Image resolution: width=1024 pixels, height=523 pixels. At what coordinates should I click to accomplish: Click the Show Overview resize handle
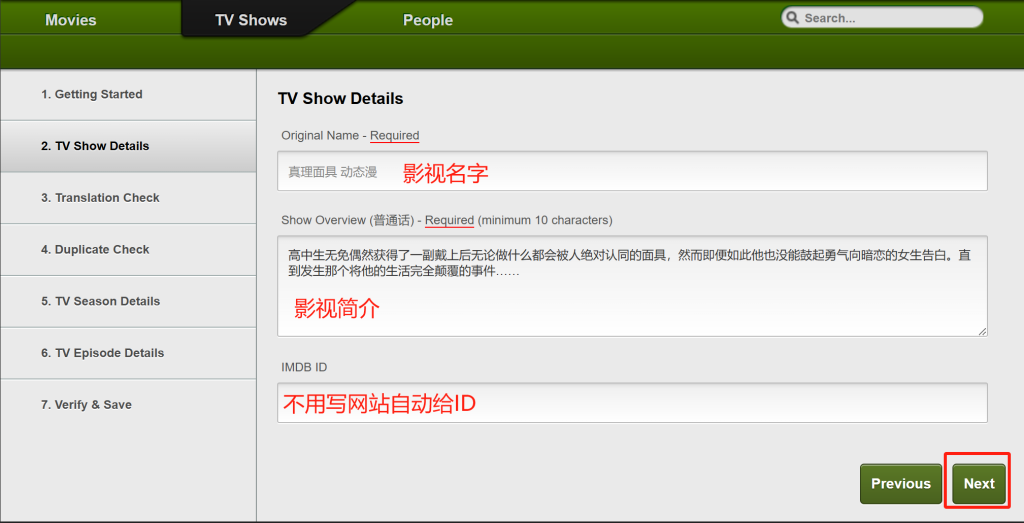pos(982,331)
